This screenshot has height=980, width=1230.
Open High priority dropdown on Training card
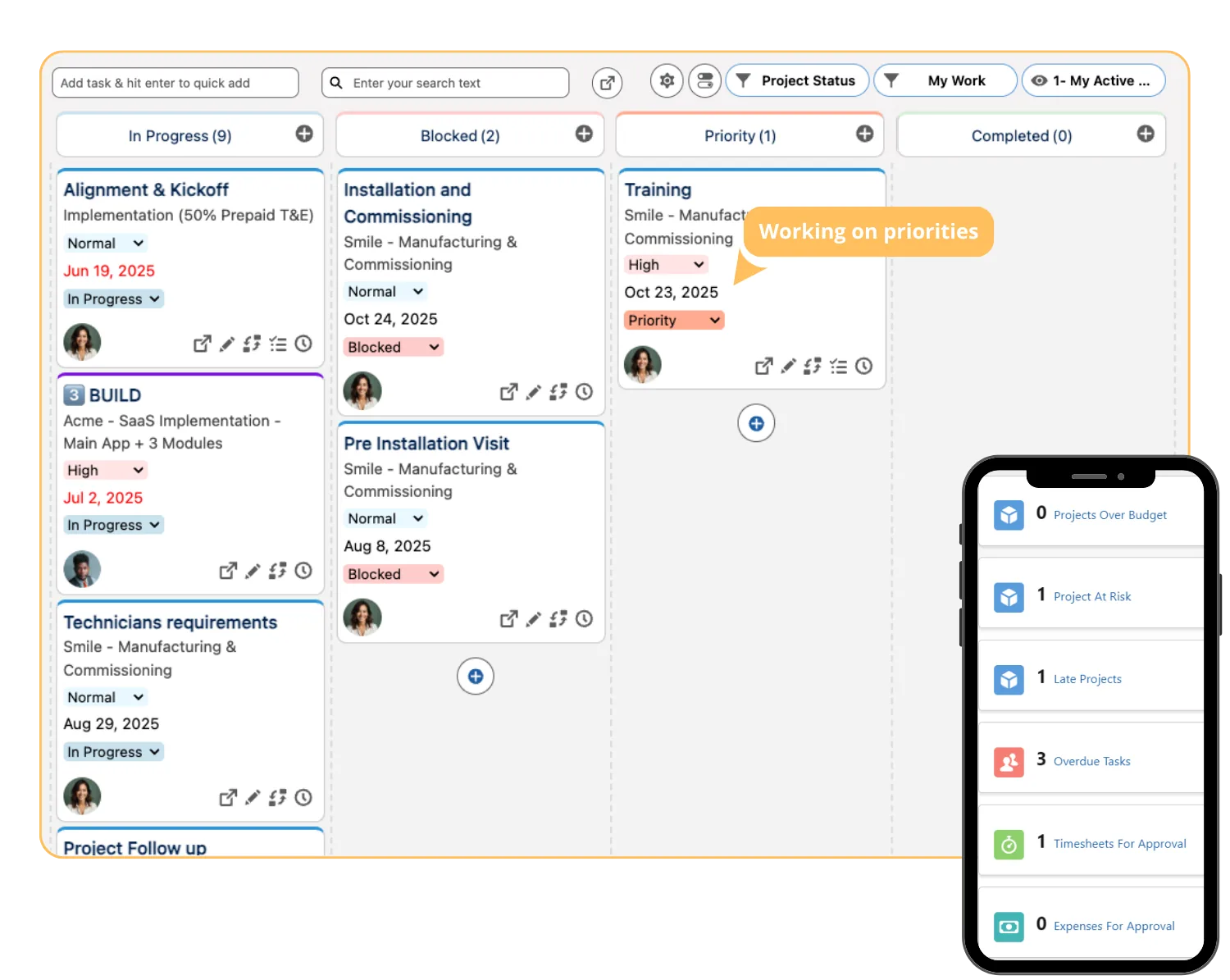667,264
